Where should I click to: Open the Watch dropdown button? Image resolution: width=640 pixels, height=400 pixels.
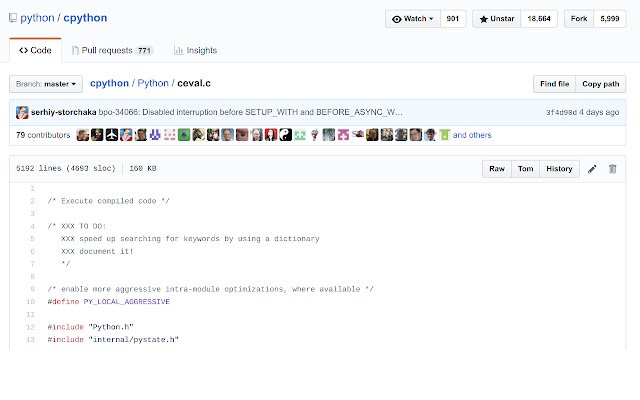click(x=413, y=19)
